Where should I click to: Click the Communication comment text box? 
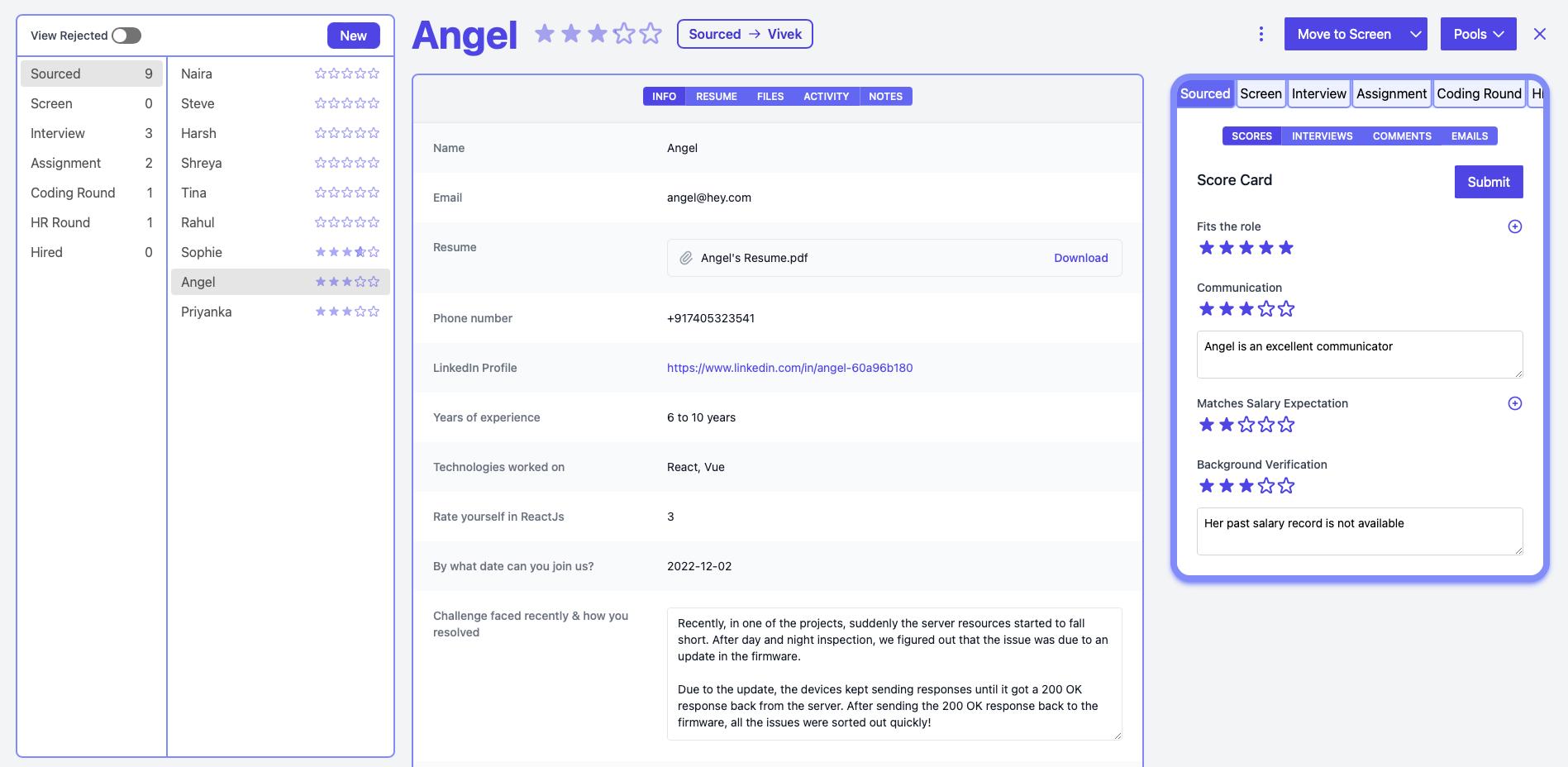pos(1359,355)
